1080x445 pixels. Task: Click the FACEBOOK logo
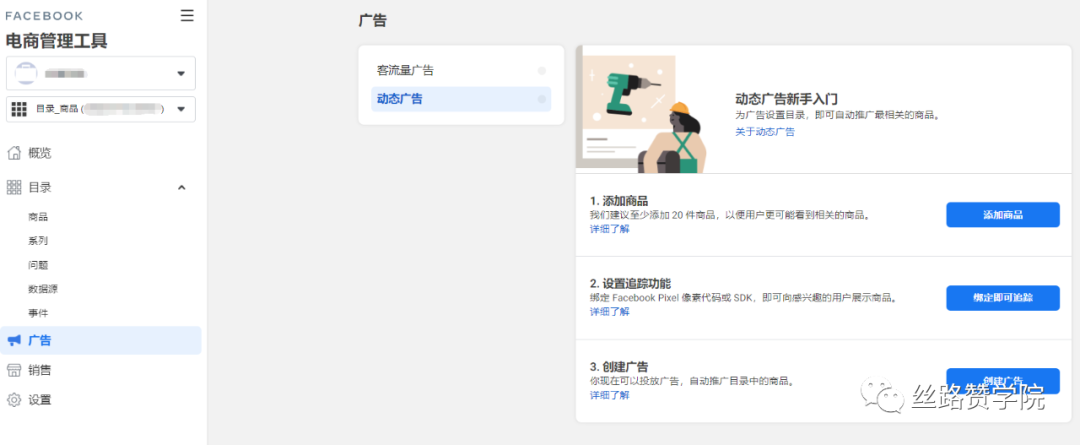pyautogui.click(x=44, y=16)
